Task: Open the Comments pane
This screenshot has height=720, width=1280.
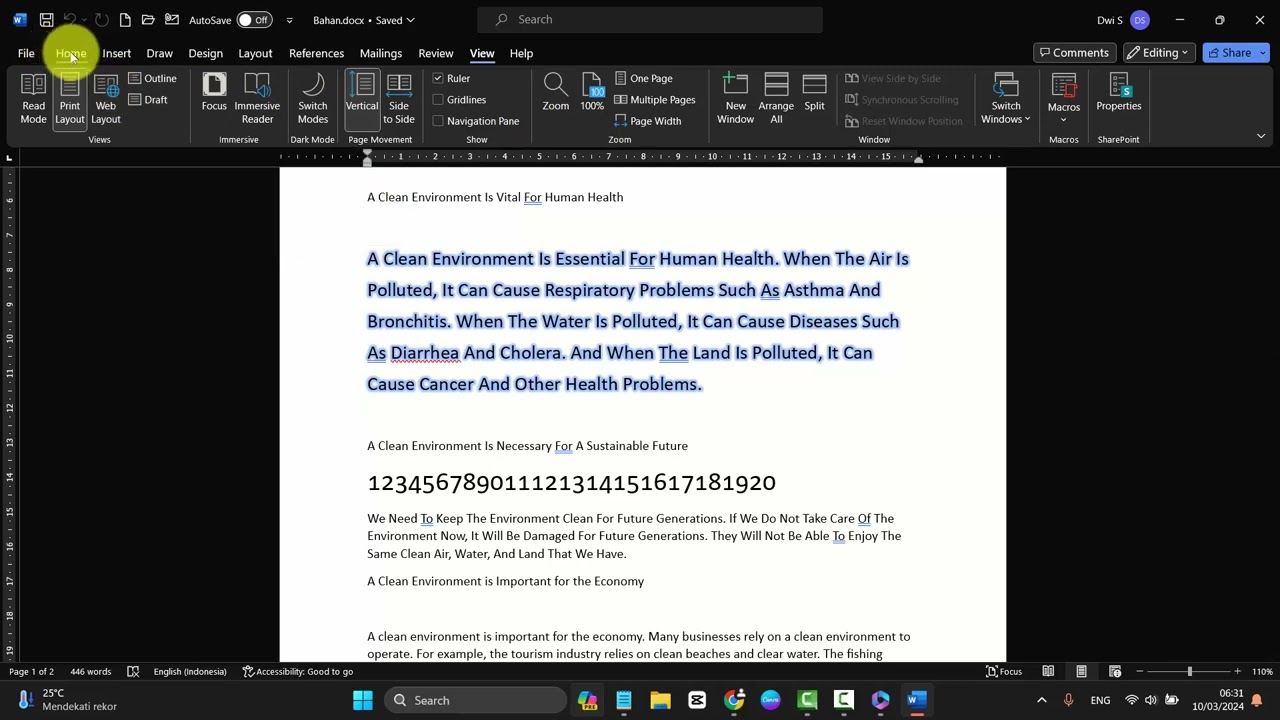Action: coord(1074,53)
